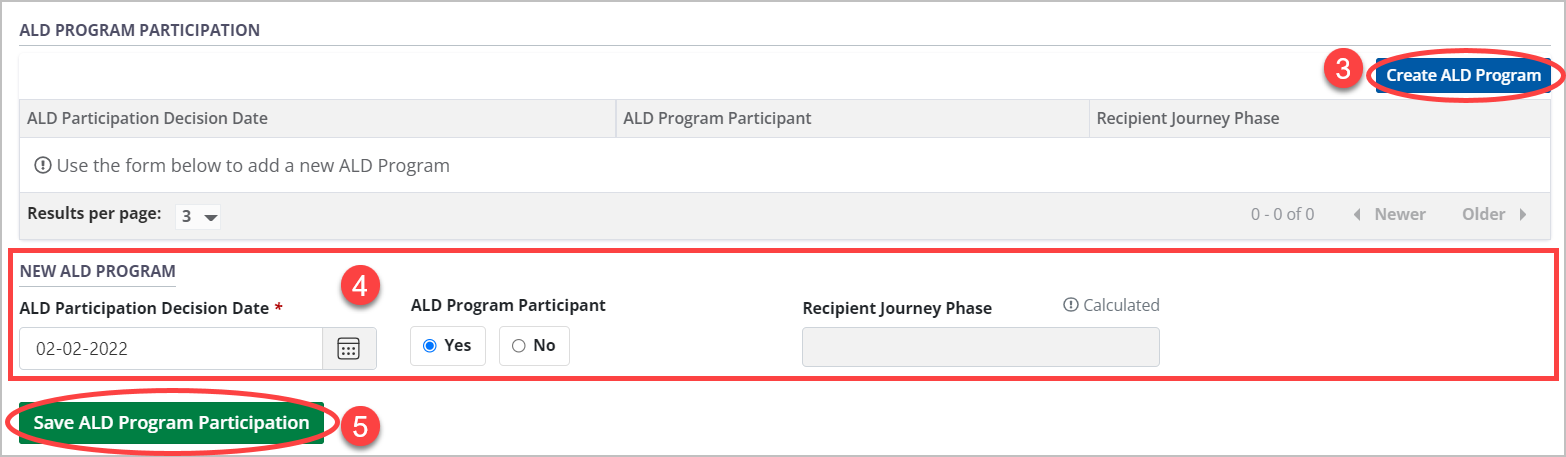
Task: Save ALD Program Participation
Action: click(171, 423)
